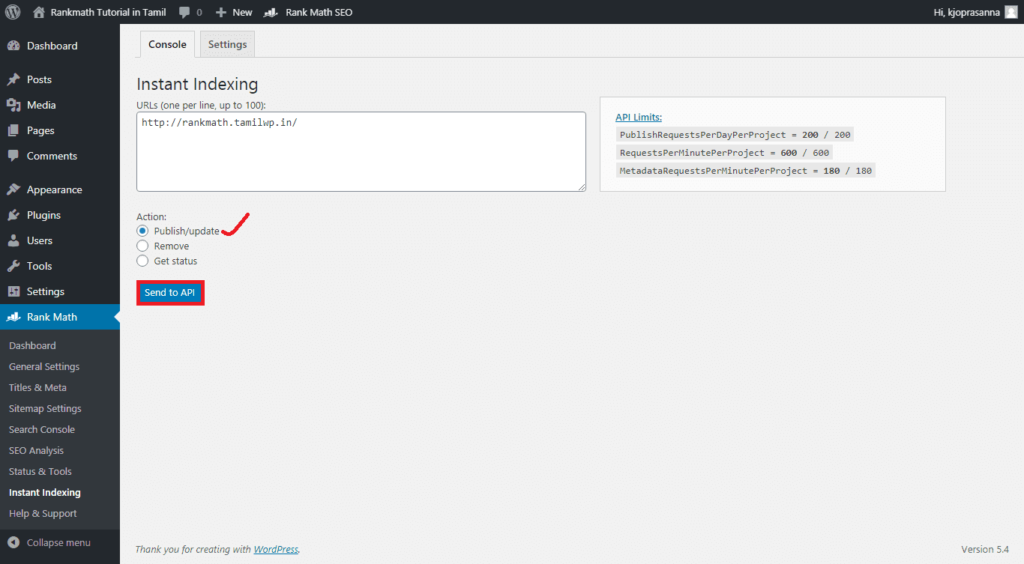The width and height of the screenshot is (1024, 564).
Task: Click the Send to API button
Action: 170,292
